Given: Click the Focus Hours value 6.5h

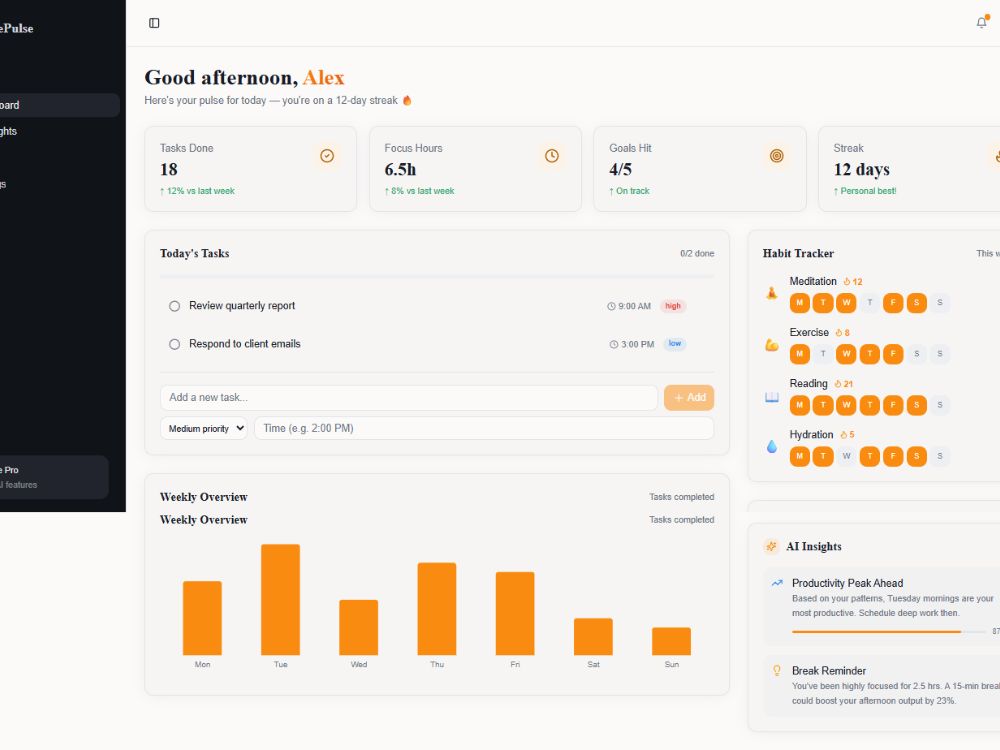Looking at the screenshot, I should point(400,170).
